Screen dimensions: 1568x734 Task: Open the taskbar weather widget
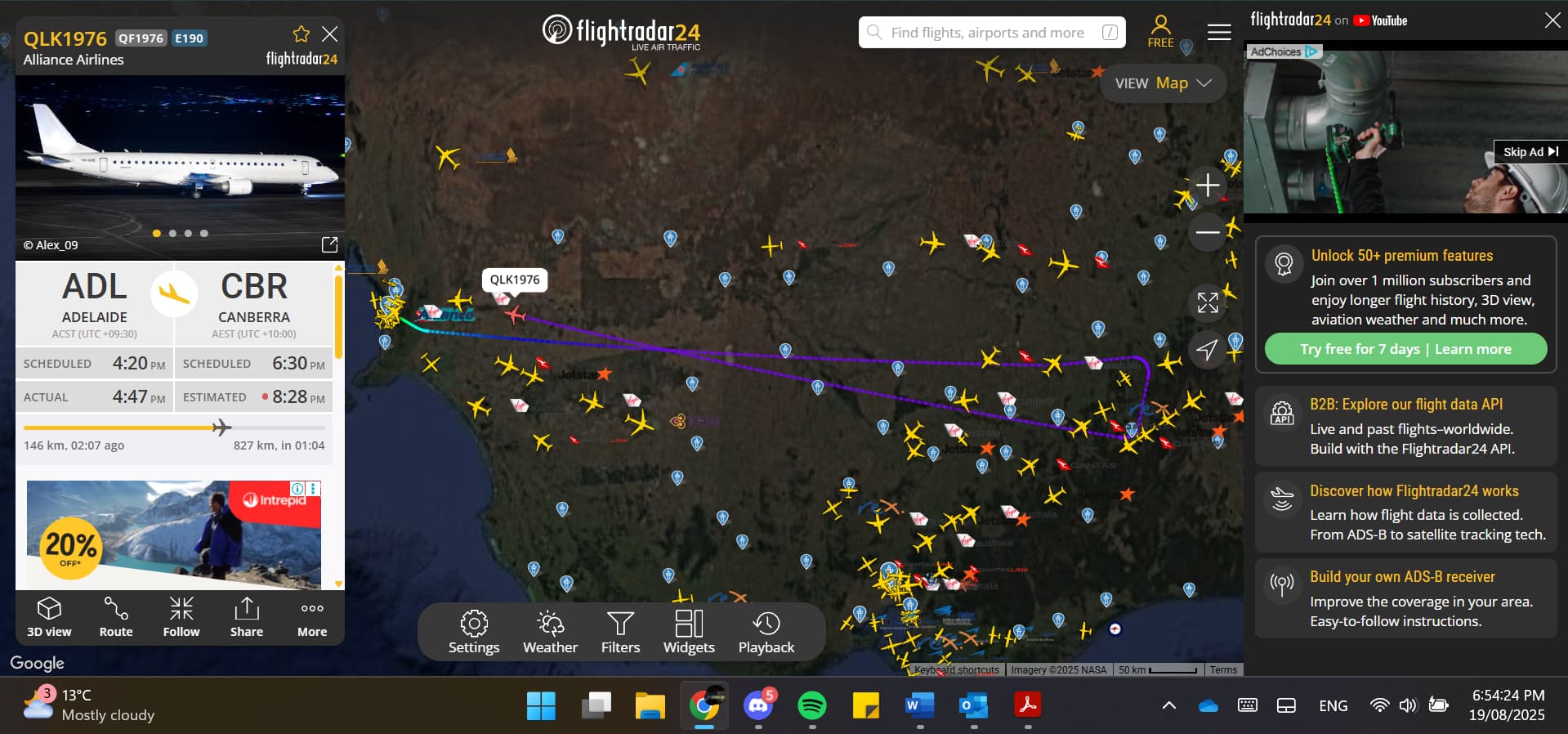click(90, 705)
